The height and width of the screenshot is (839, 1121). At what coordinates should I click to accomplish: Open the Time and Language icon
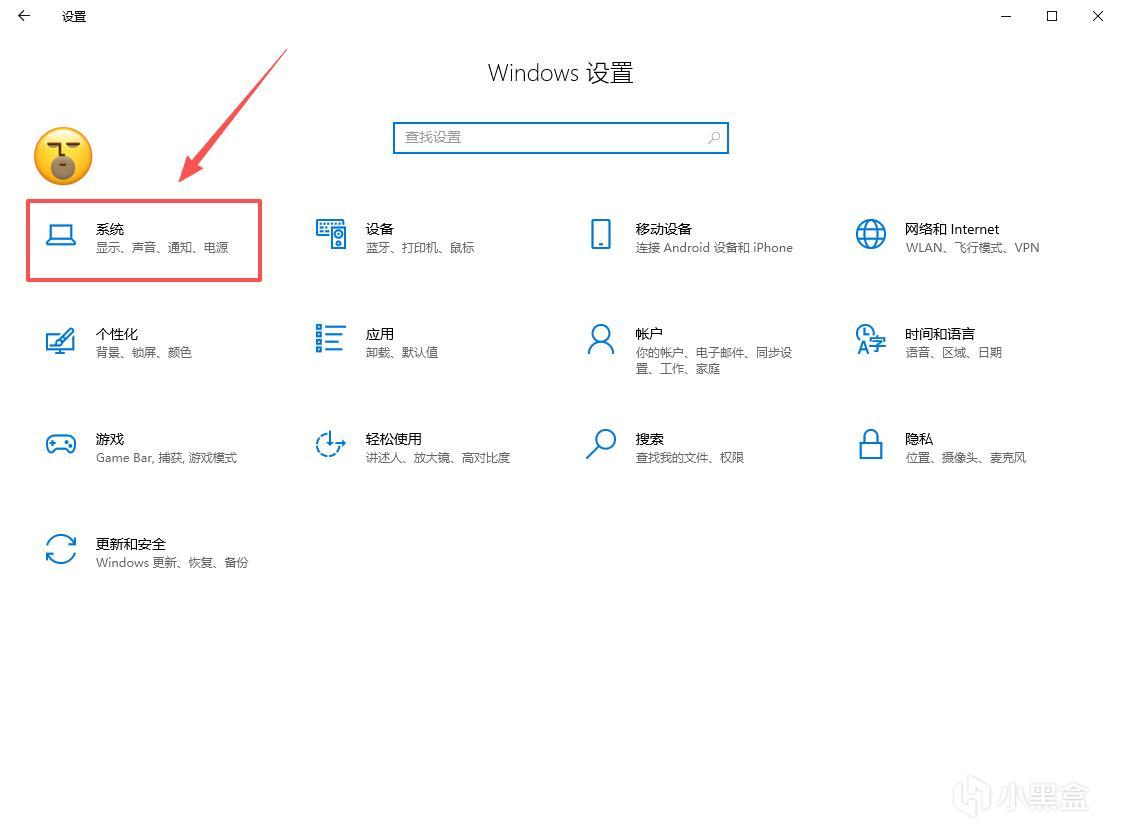pos(871,339)
